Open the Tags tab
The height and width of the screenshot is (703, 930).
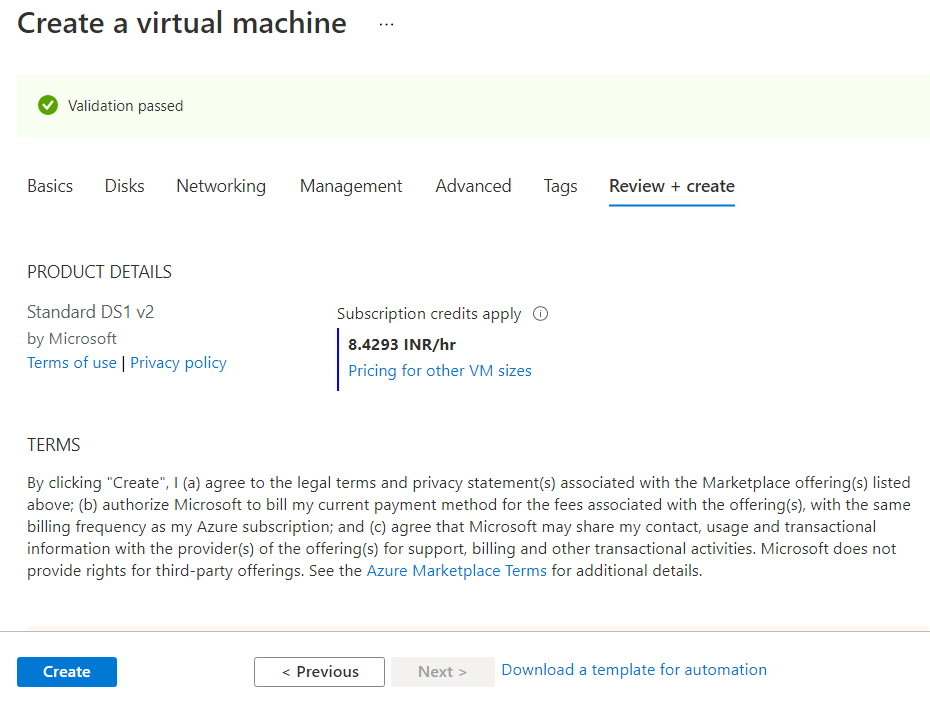(560, 186)
